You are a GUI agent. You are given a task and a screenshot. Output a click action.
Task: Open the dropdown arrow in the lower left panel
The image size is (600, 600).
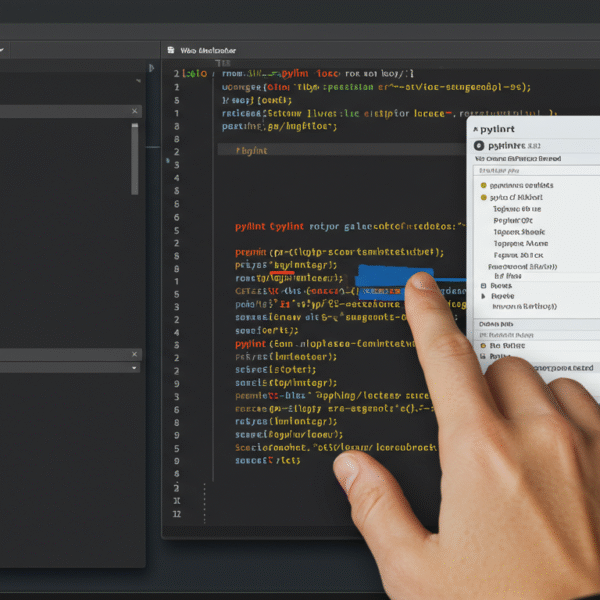pyautogui.click(x=136, y=368)
